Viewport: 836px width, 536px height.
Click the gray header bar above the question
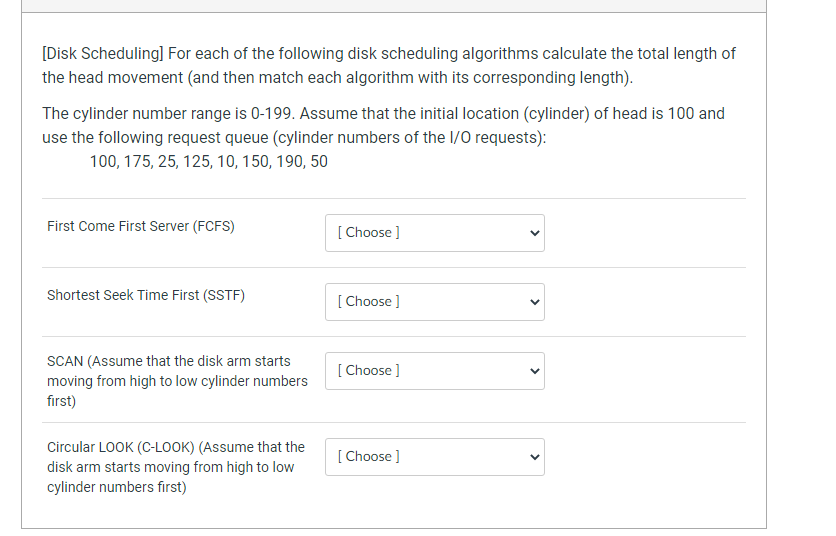394,6
